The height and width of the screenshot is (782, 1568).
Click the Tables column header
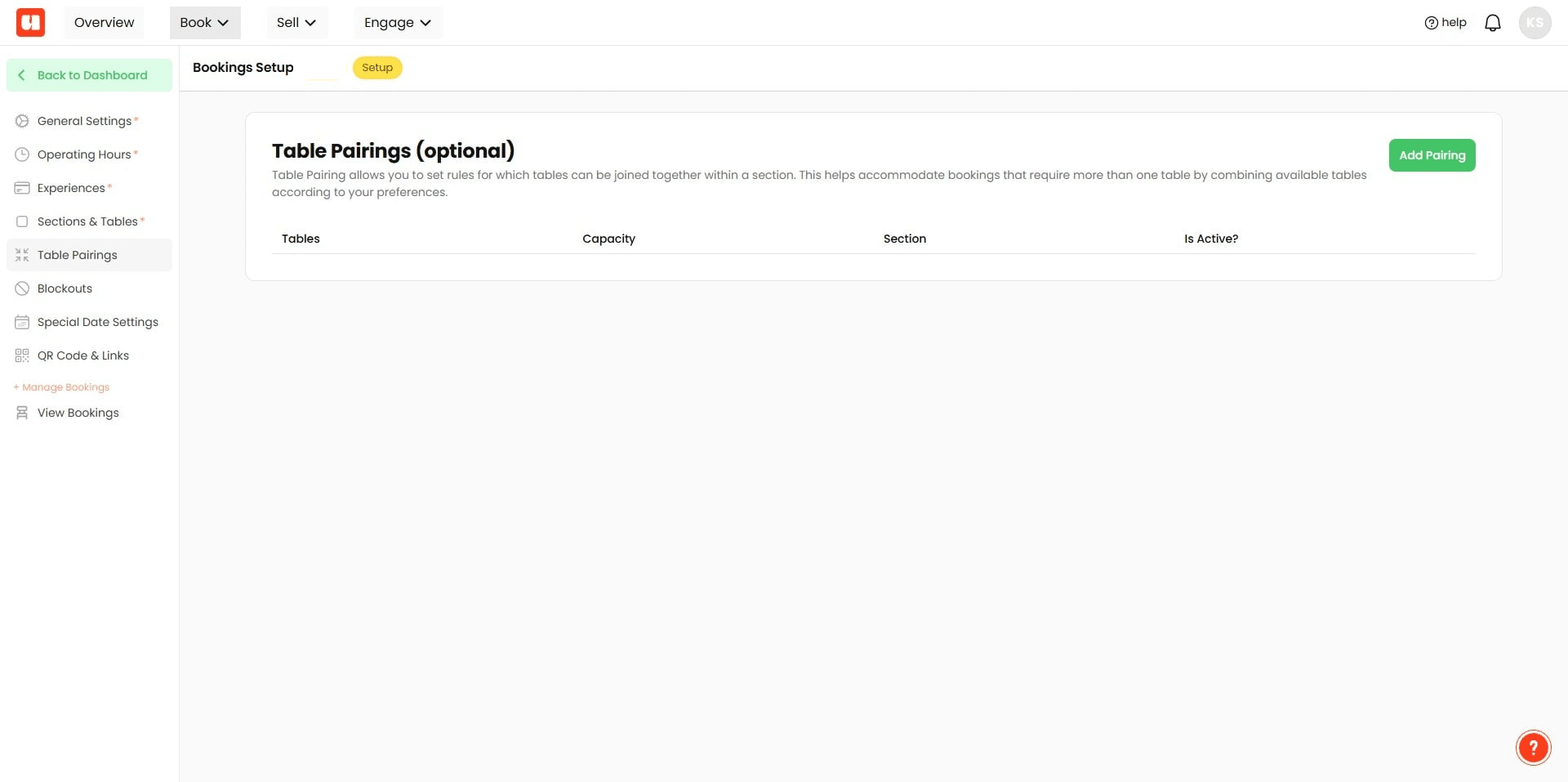[301, 239]
